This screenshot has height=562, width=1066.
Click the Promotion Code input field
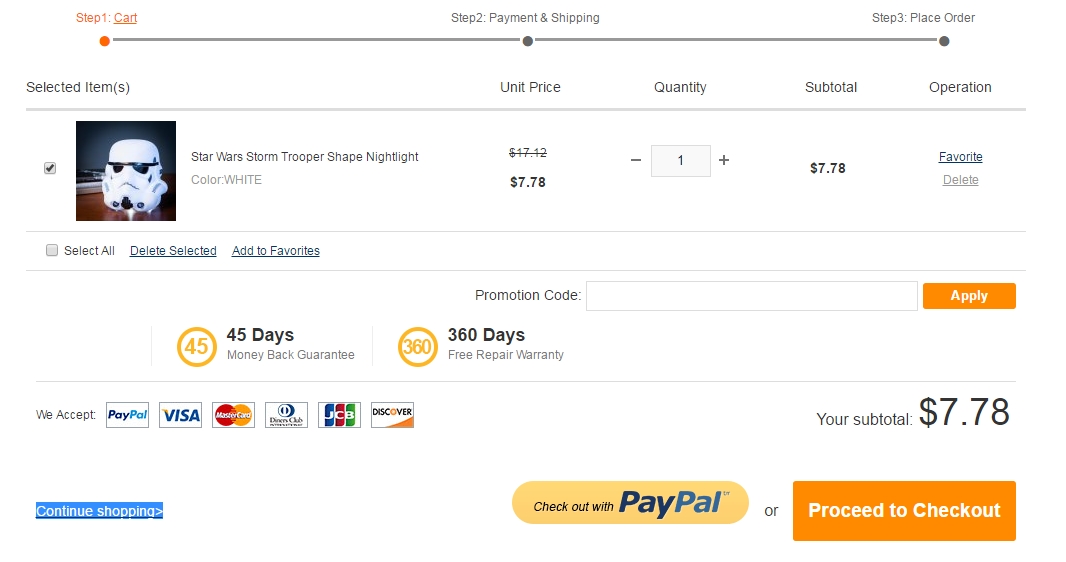tap(751, 296)
